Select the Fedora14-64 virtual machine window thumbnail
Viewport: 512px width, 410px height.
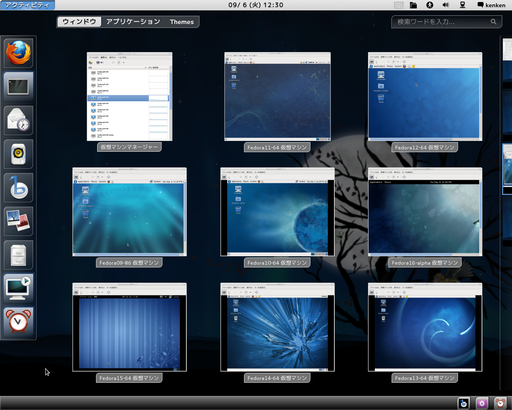coord(277,327)
